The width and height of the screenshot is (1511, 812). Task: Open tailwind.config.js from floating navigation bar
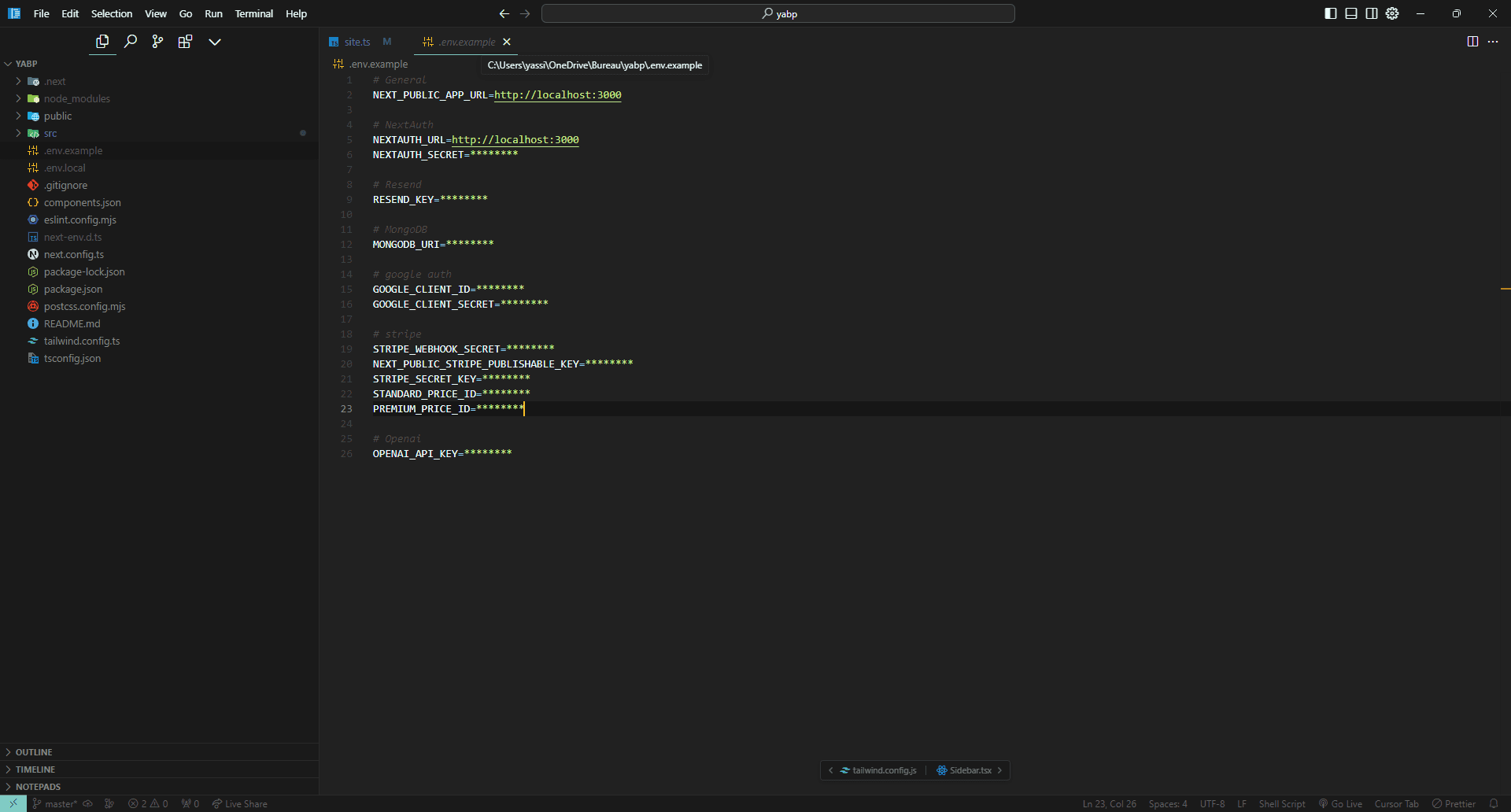878,770
